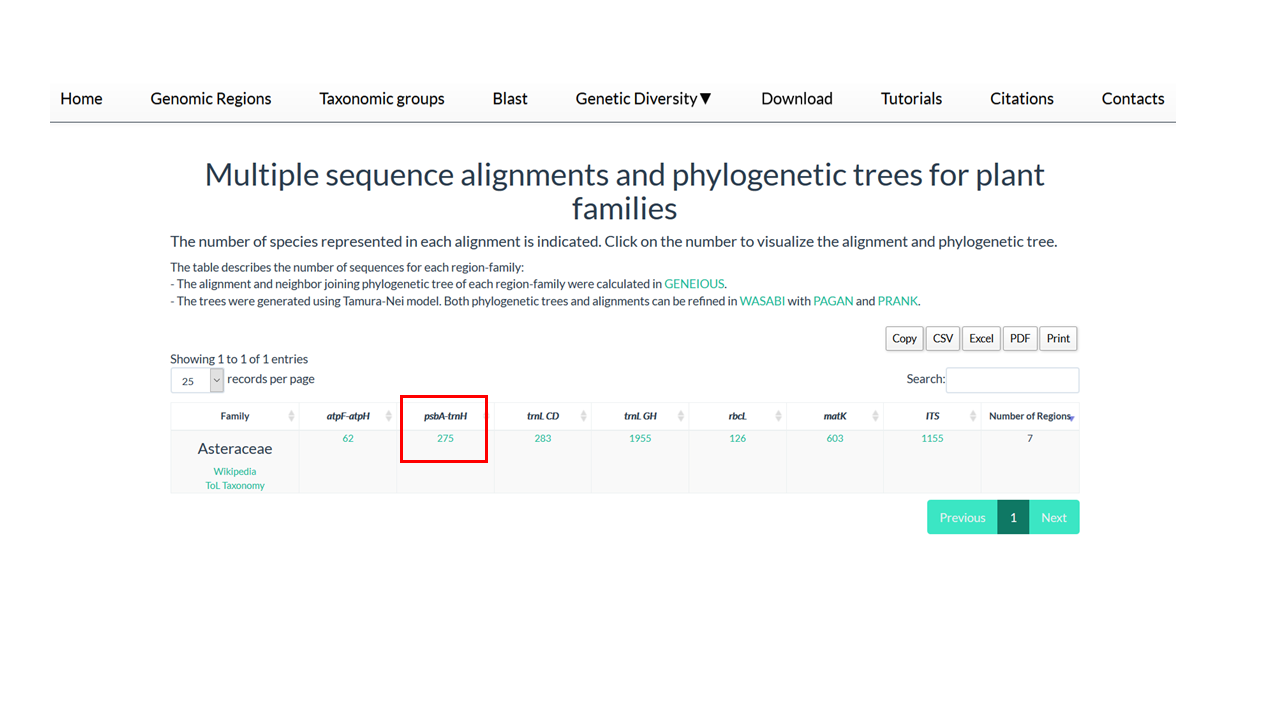
Task: Go to Next page
Action: click(x=1054, y=517)
